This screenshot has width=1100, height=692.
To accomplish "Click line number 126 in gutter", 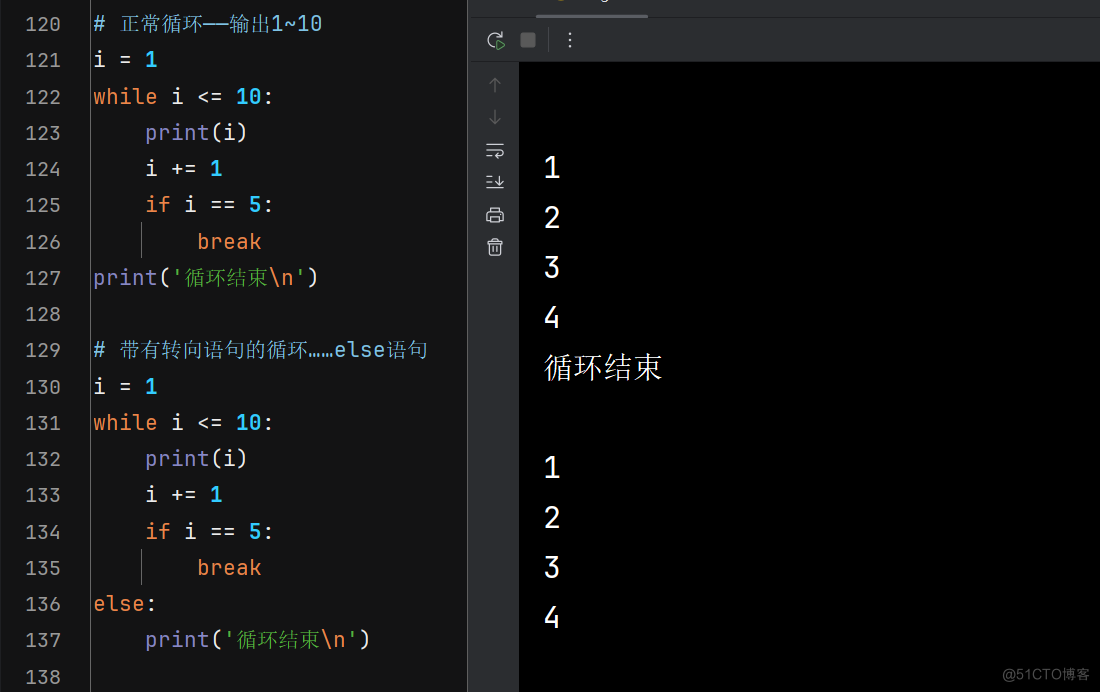I will tap(43, 242).
